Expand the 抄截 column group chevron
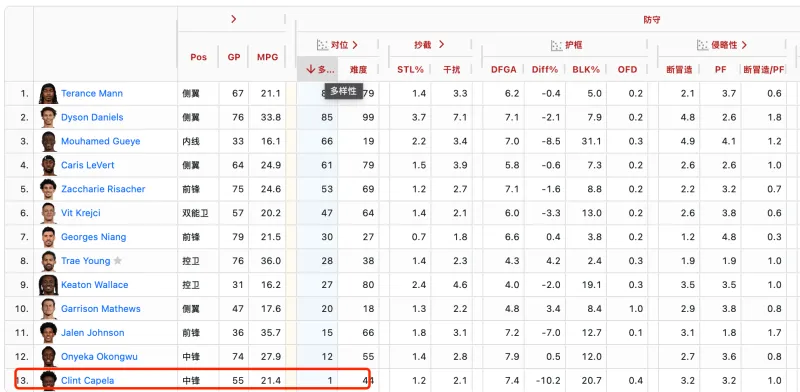 [x=442, y=44]
